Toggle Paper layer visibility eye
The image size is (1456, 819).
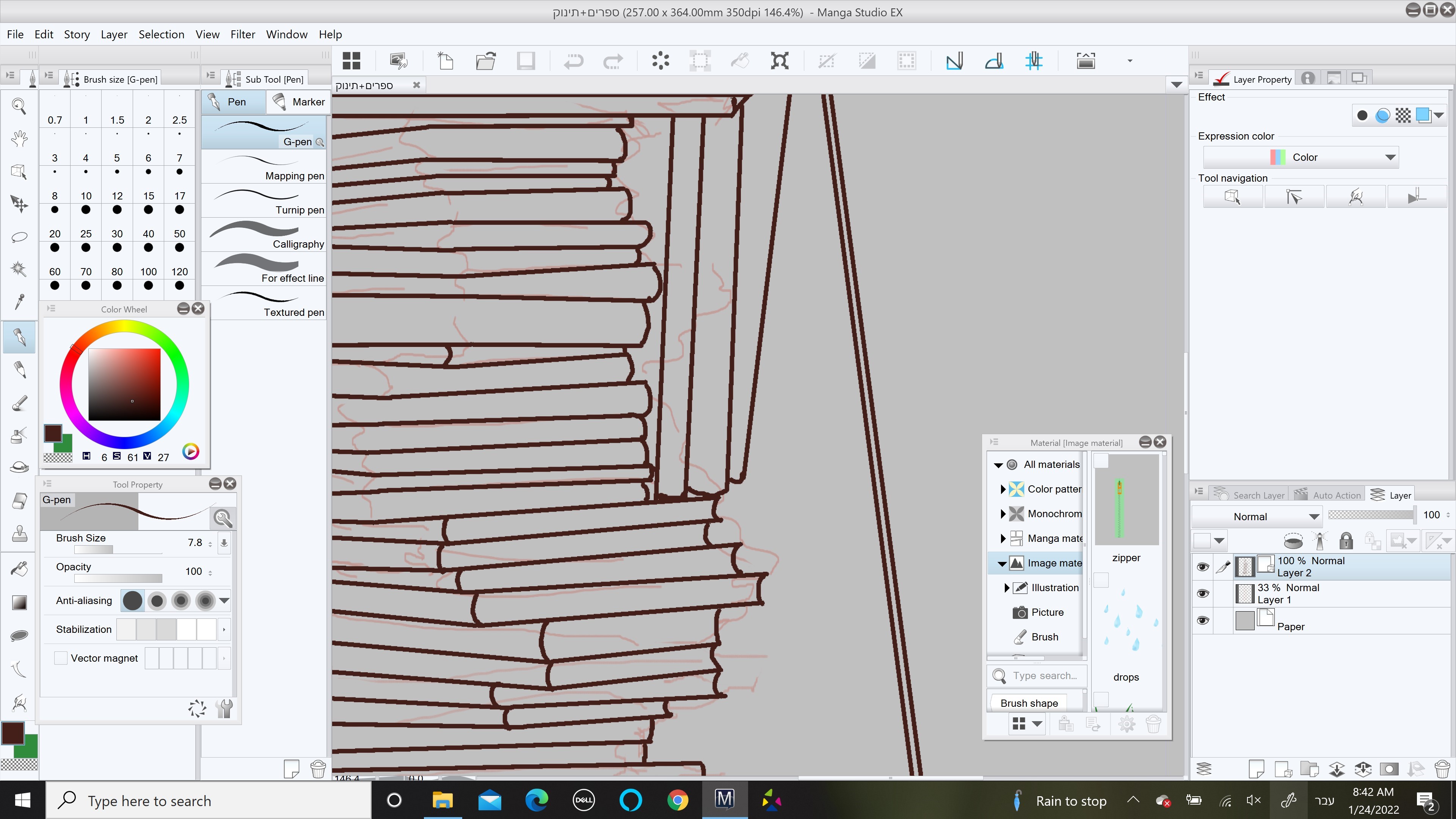(1203, 621)
